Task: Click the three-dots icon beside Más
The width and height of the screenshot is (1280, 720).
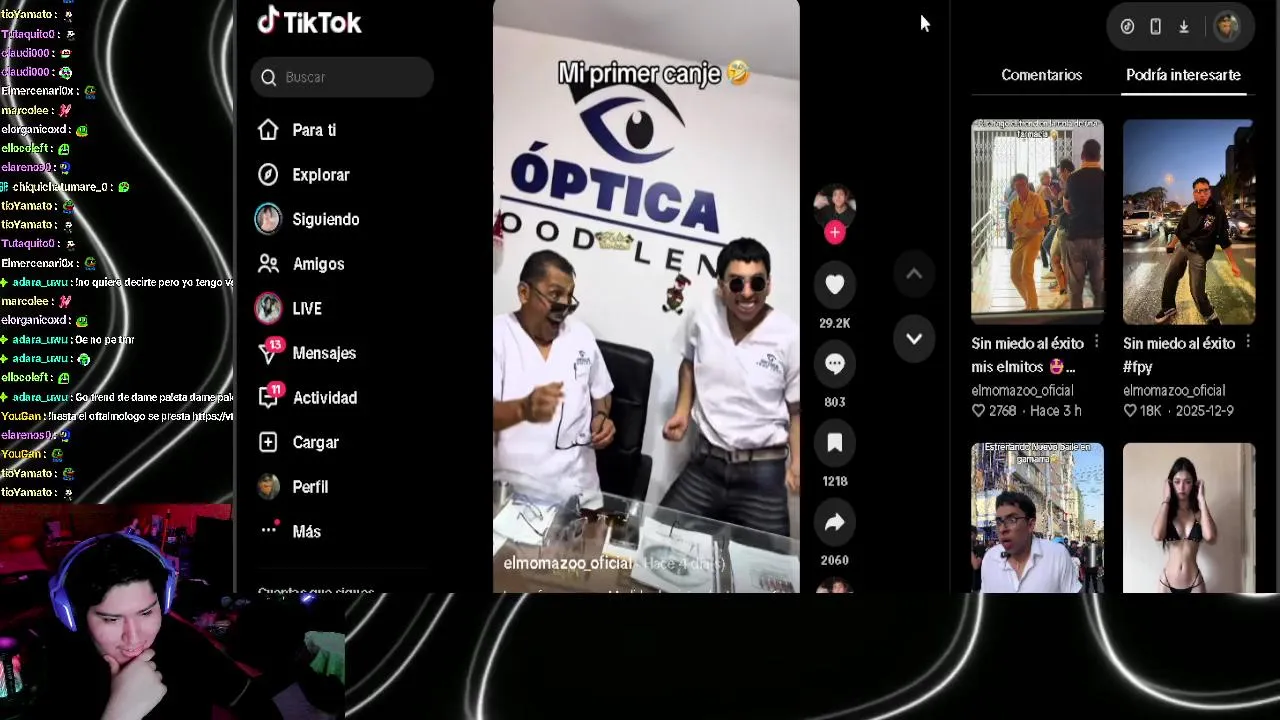Action: pos(268,529)
